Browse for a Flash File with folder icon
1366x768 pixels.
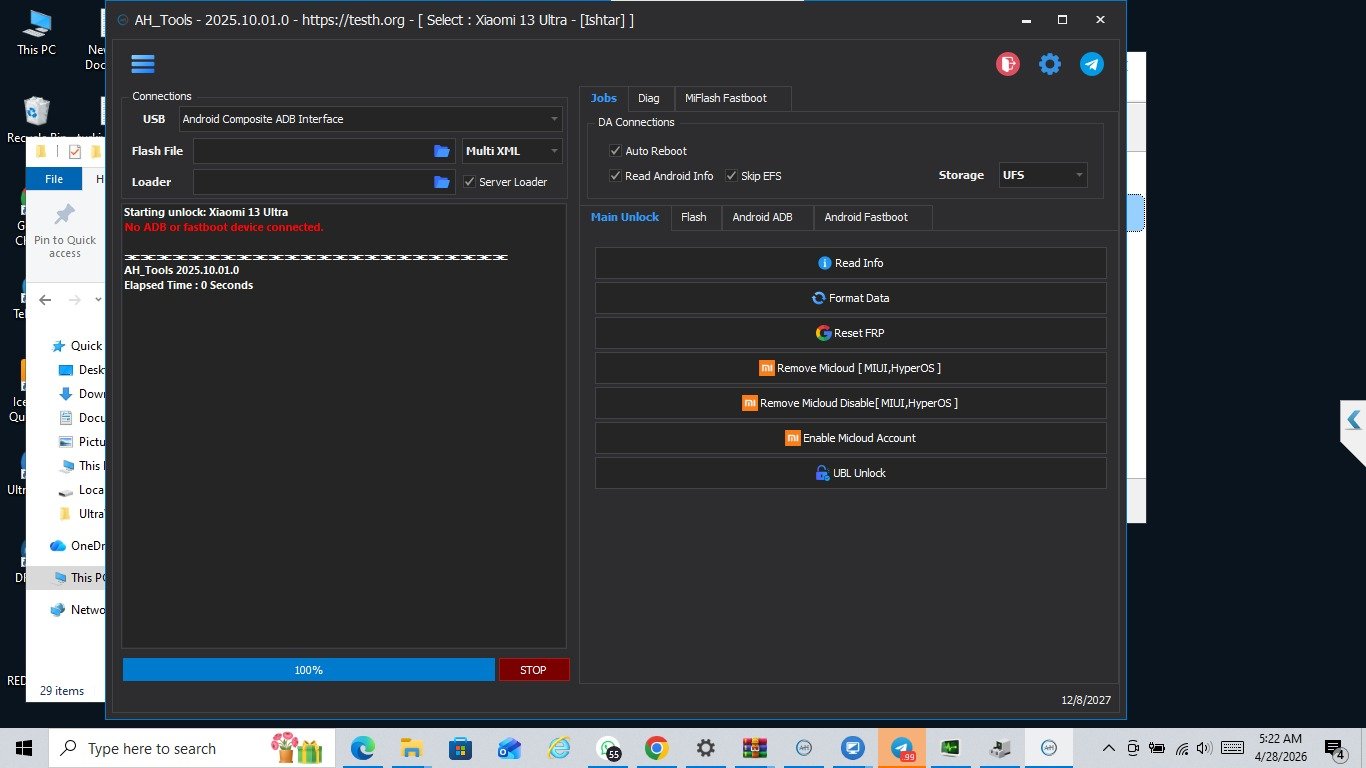[442, 151]
